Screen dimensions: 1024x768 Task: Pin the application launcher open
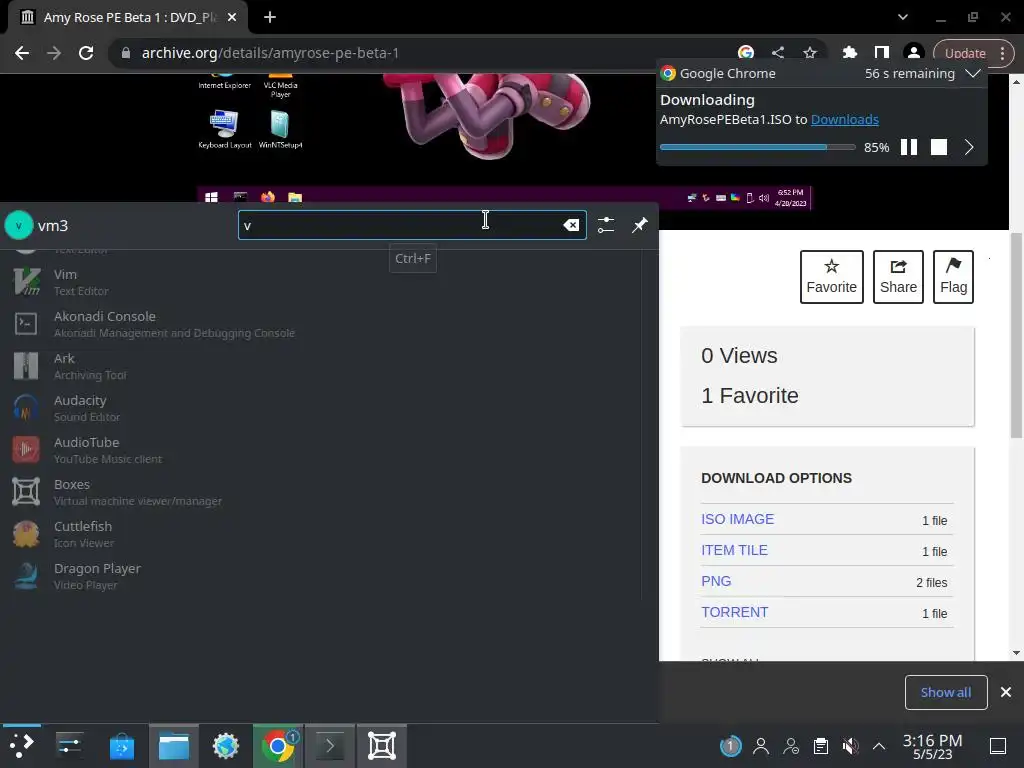(639, 225)
